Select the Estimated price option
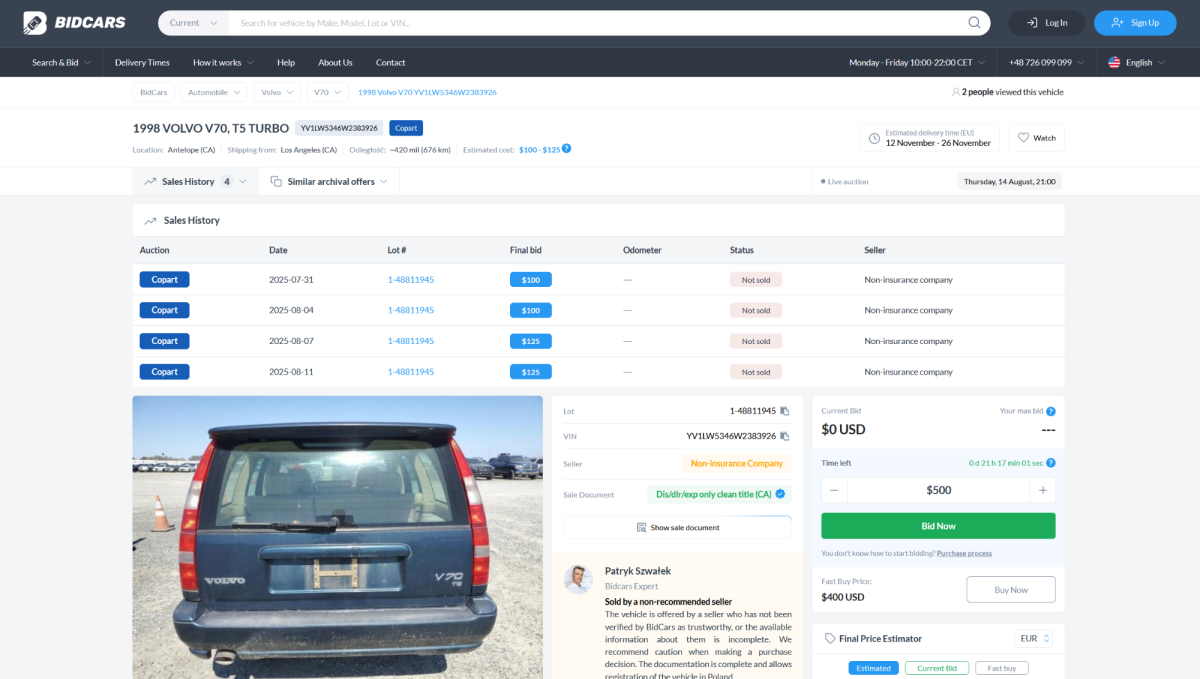 click(x=873, y=668)
